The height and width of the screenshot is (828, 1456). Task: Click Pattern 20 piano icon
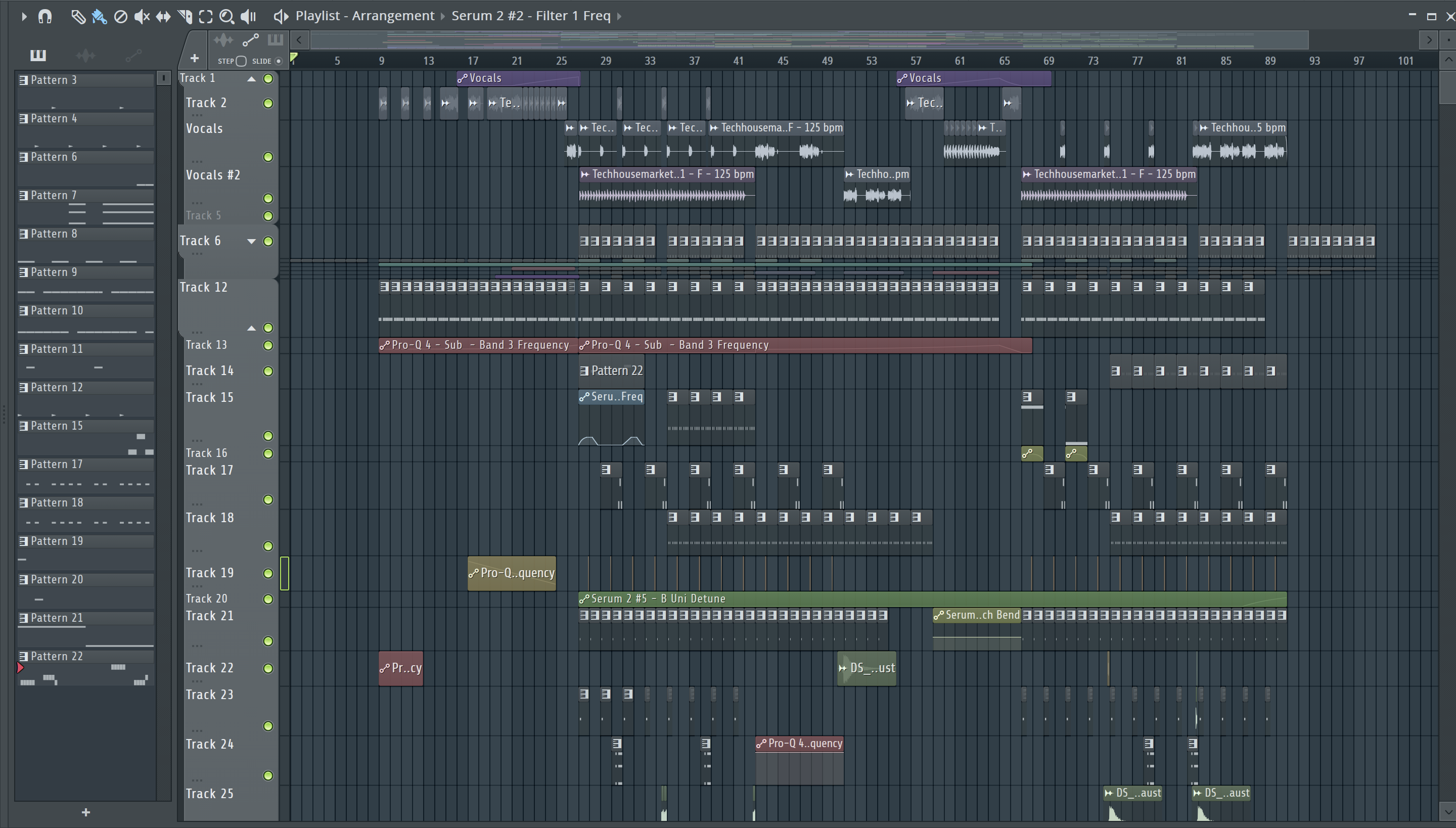[23, 579]
